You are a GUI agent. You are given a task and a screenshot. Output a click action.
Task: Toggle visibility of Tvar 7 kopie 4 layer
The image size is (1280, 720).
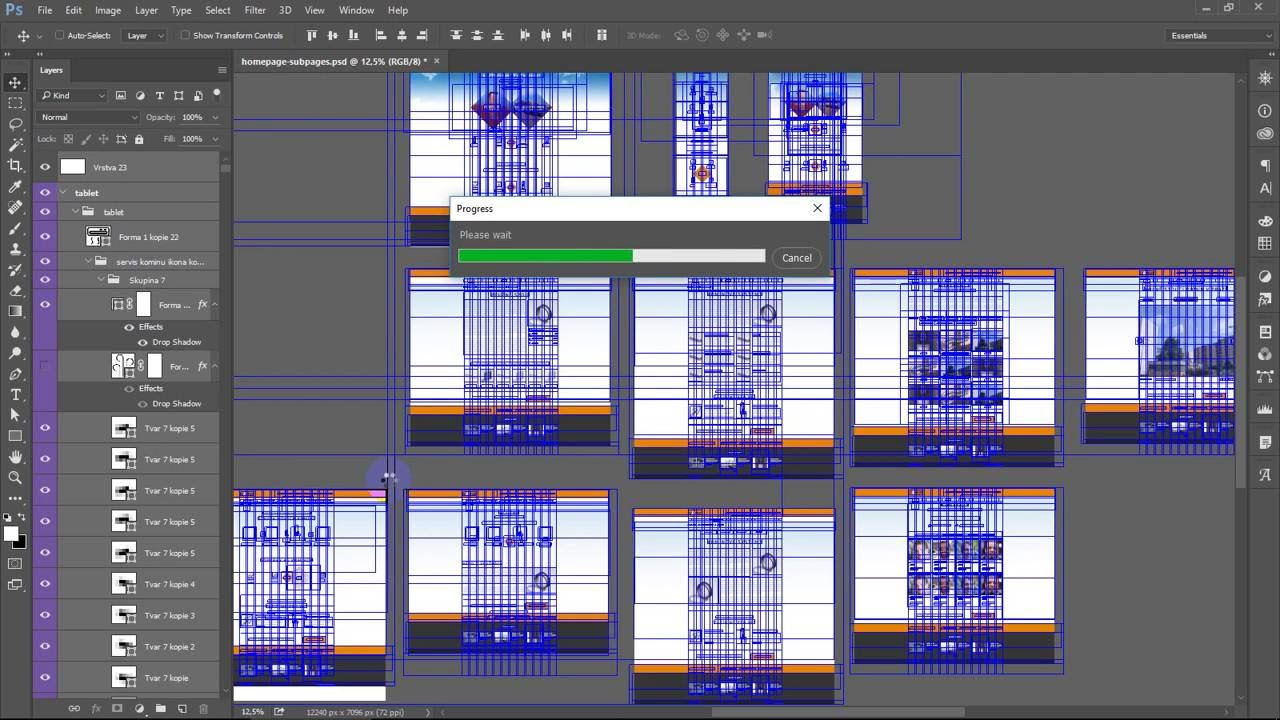[45, 584]
